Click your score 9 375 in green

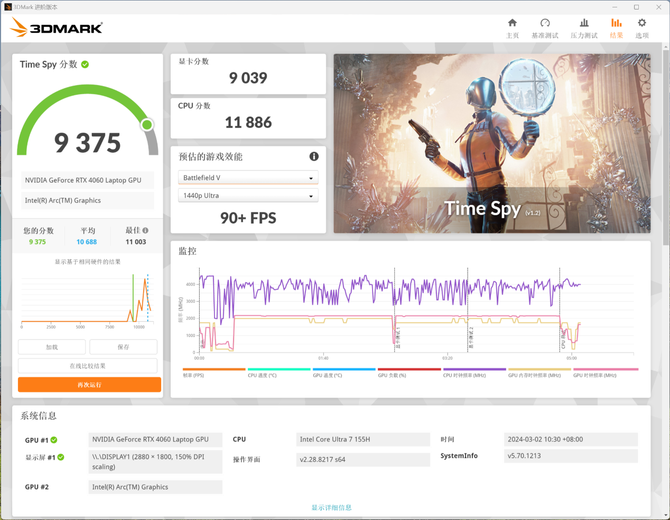(37, 242)
